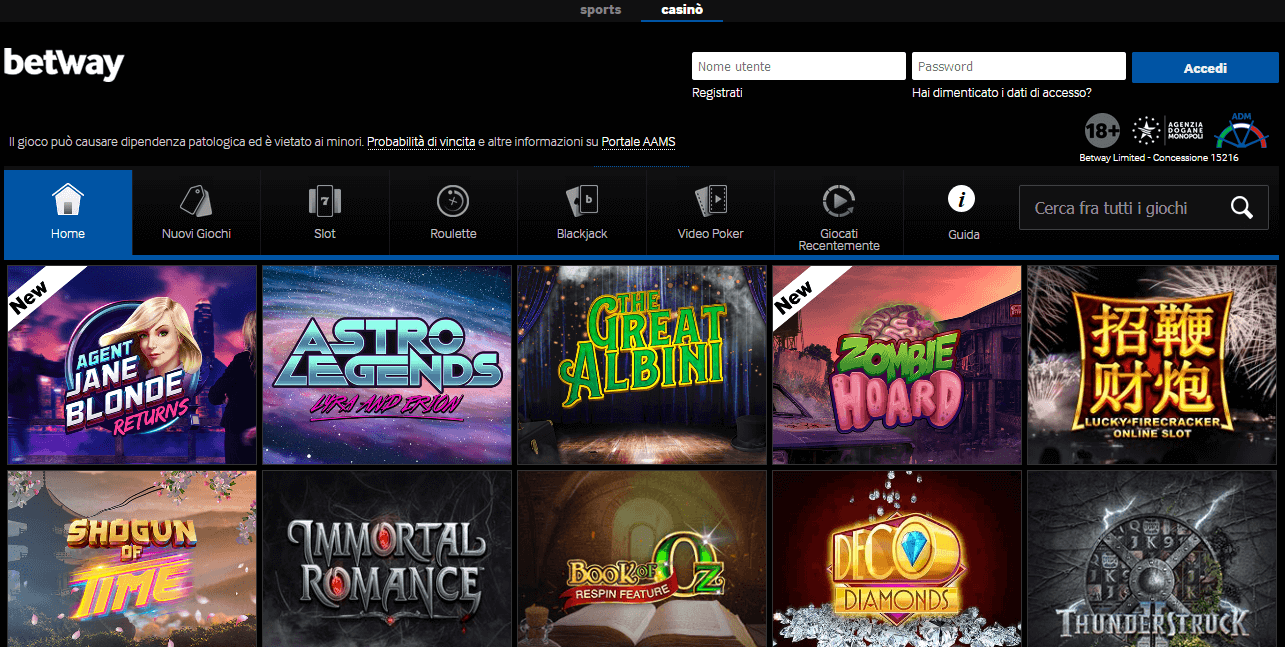The height and width of the screenshot is (647, 1285).
Task: Switch to the sports tab
Action: (x=600, y=10)
